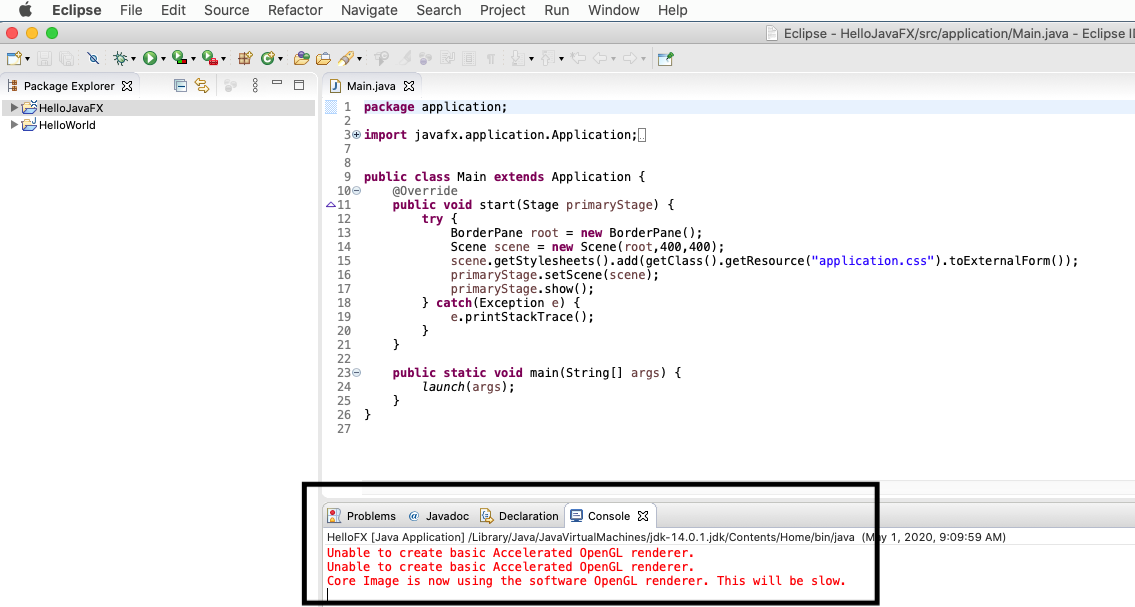
Task: Click the Save All toolbar icon
Action: tap(67, 59)
